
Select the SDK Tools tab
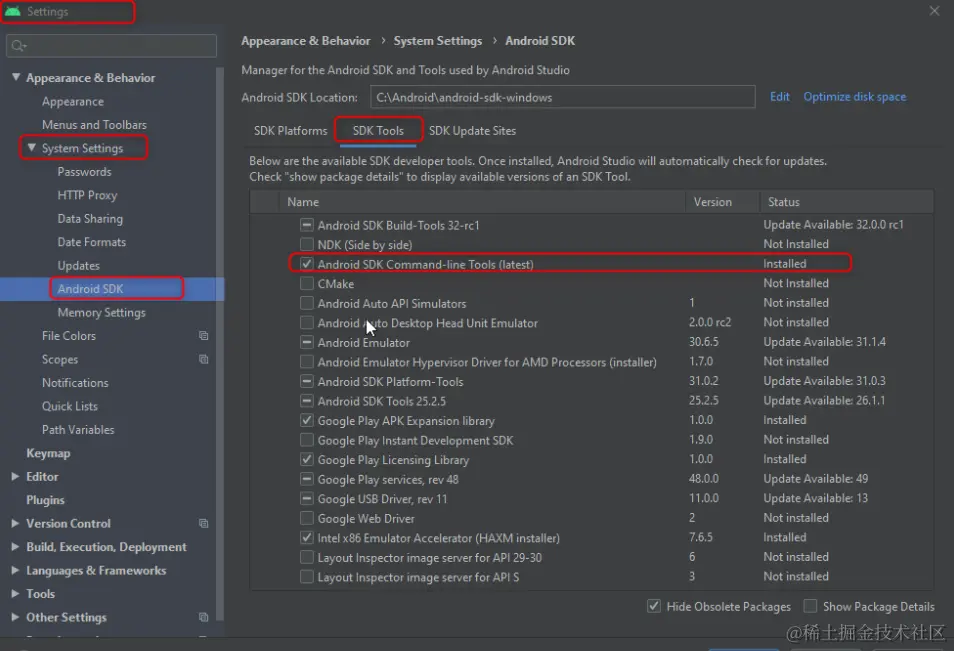(x=378, y=131)
